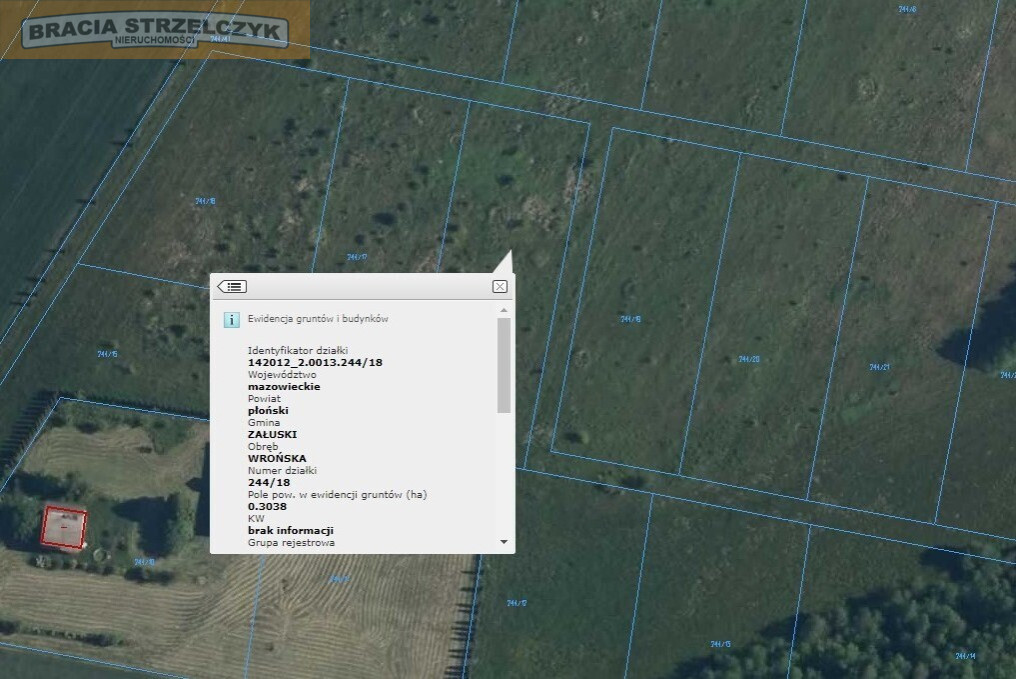Viewport: 1016px width, 679px height.
Task: Click the parcel identifier 142012_2.0013.244/18 text
Action: click(315, 362)
